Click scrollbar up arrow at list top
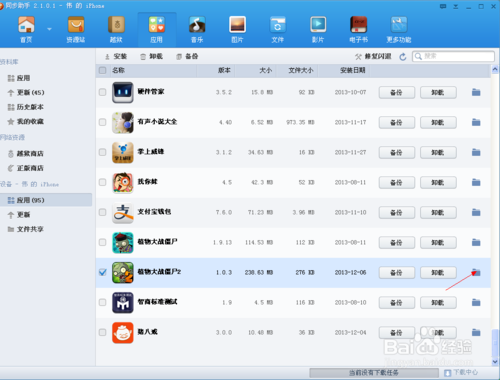 coord(495,70)
